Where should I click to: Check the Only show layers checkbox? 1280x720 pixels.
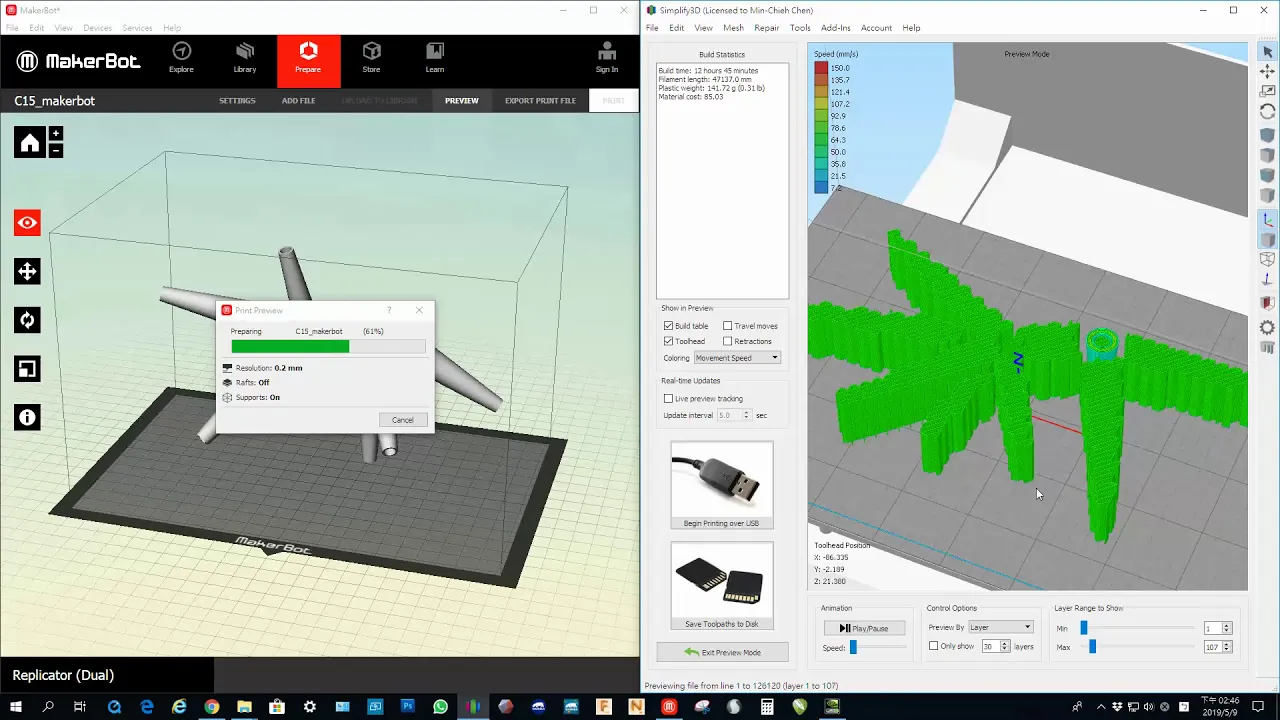coord(934,646)
